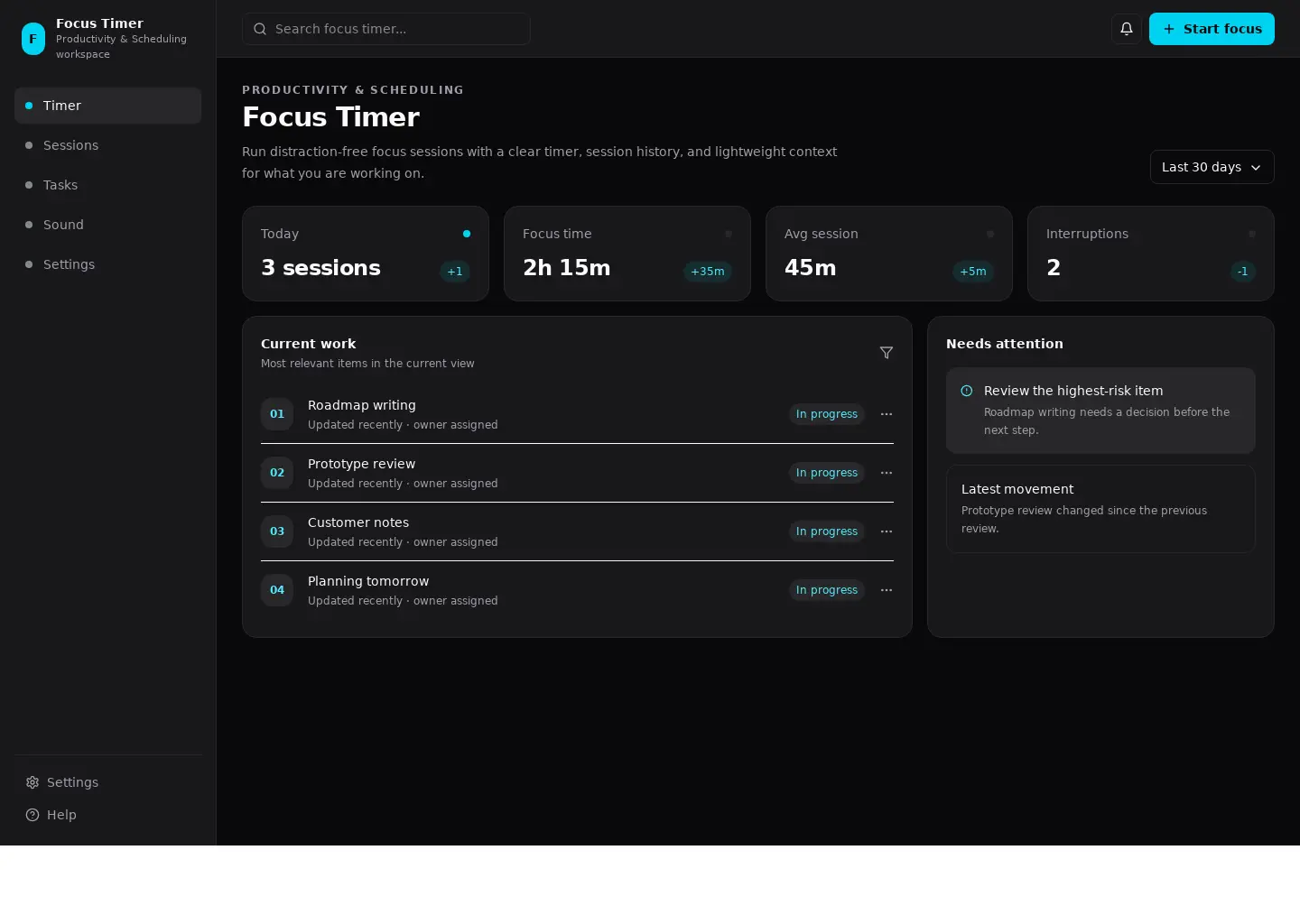Open the more options for Customer notes
Screen dimensions: 1300x924
click(x=887, y=531)
